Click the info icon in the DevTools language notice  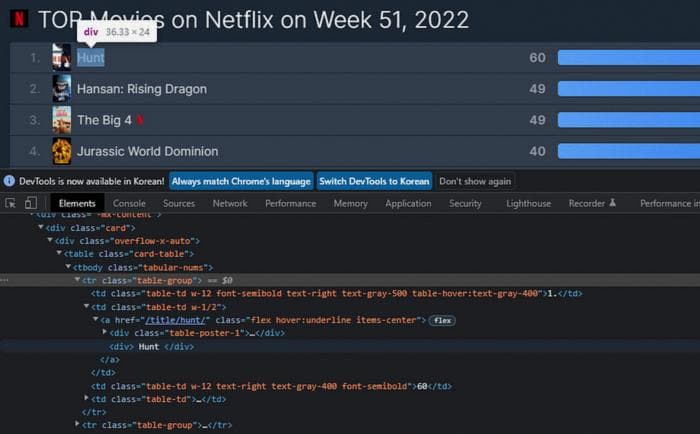click(x=9, y=181)
